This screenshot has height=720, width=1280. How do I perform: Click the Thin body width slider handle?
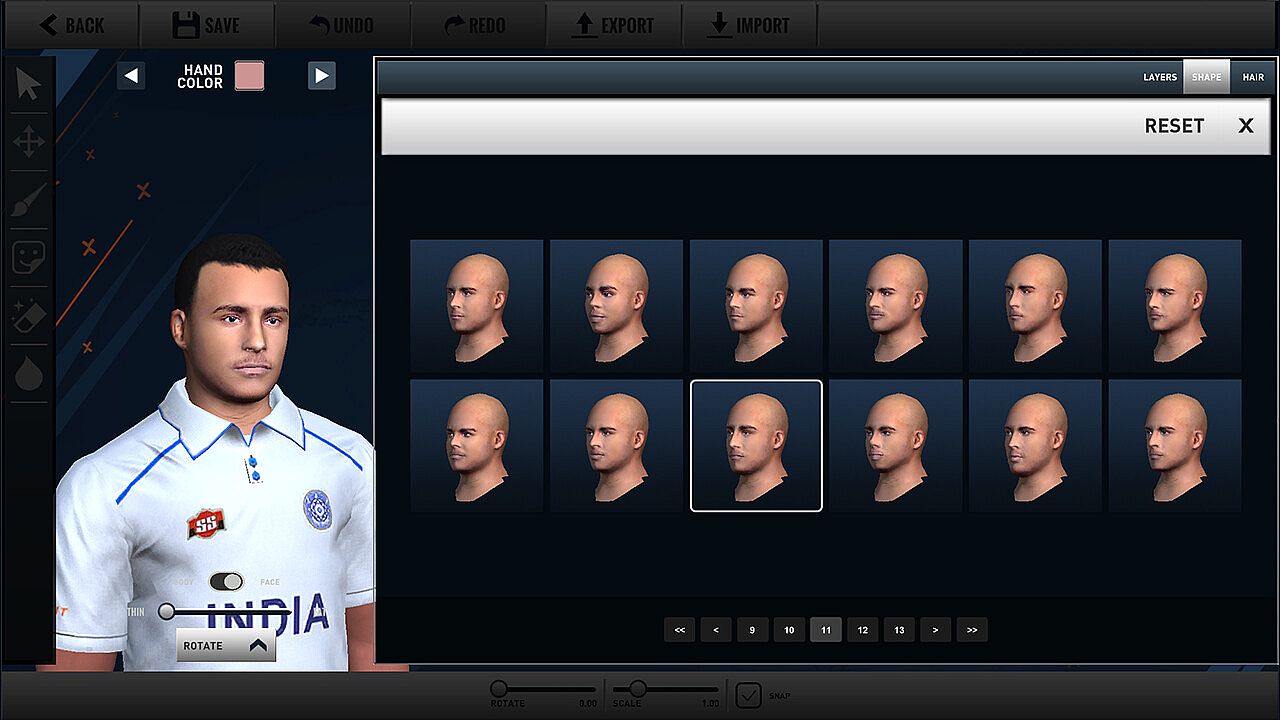pos(166,611)
